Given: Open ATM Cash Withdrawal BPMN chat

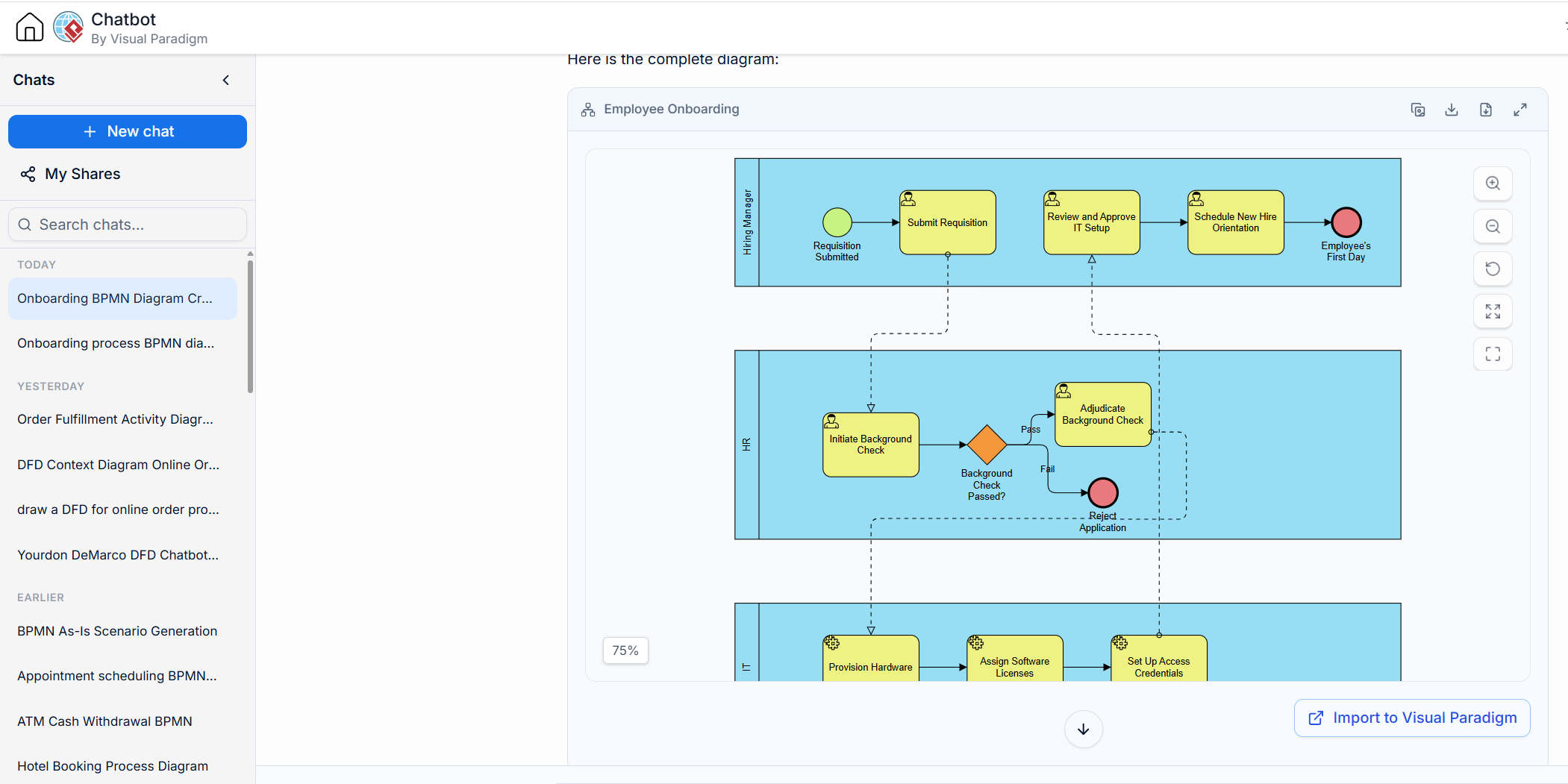Looking at the screenshot, I should (x=122, y=721).
